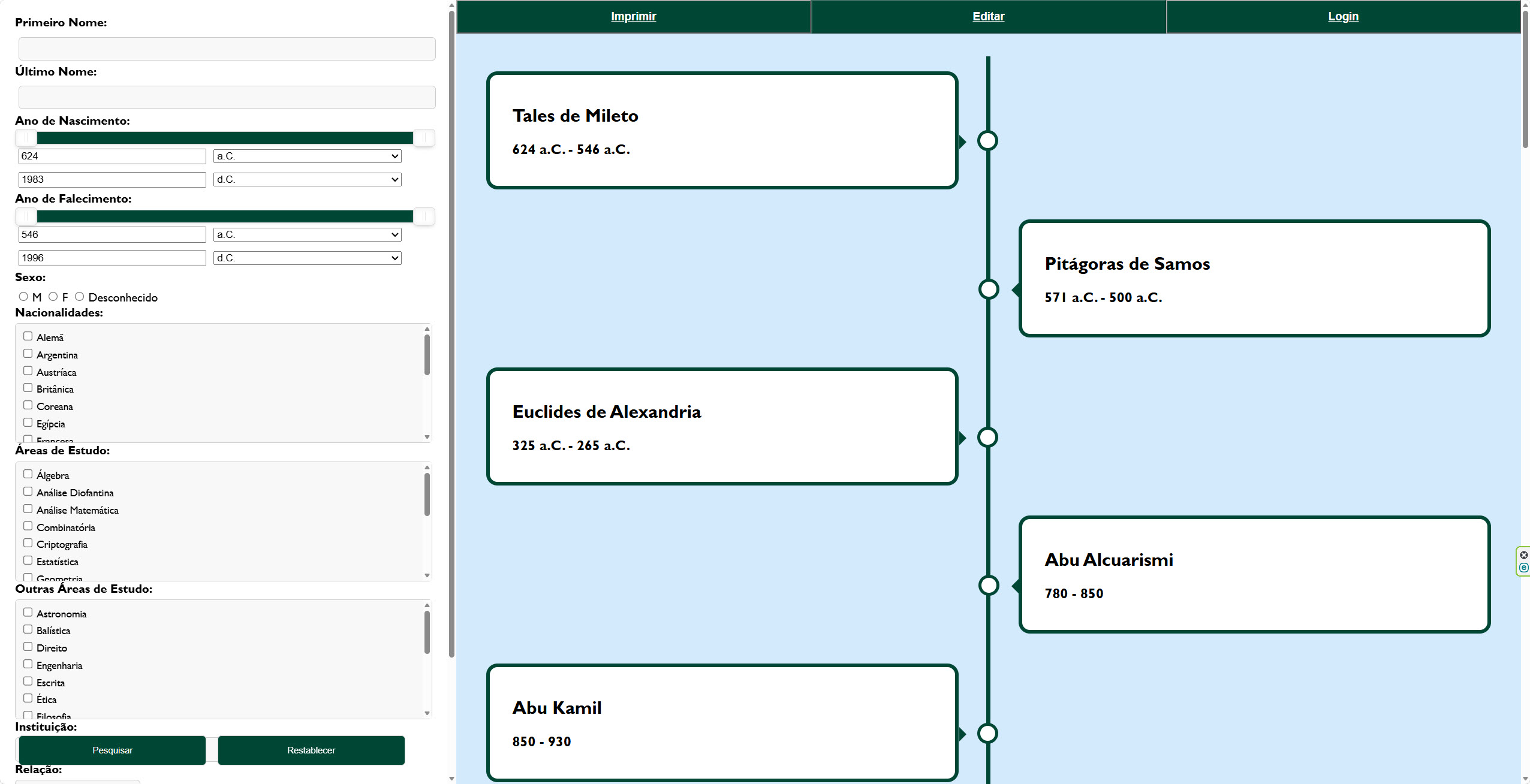Open the Pitágoras de Samos card

pos(1254,279)
